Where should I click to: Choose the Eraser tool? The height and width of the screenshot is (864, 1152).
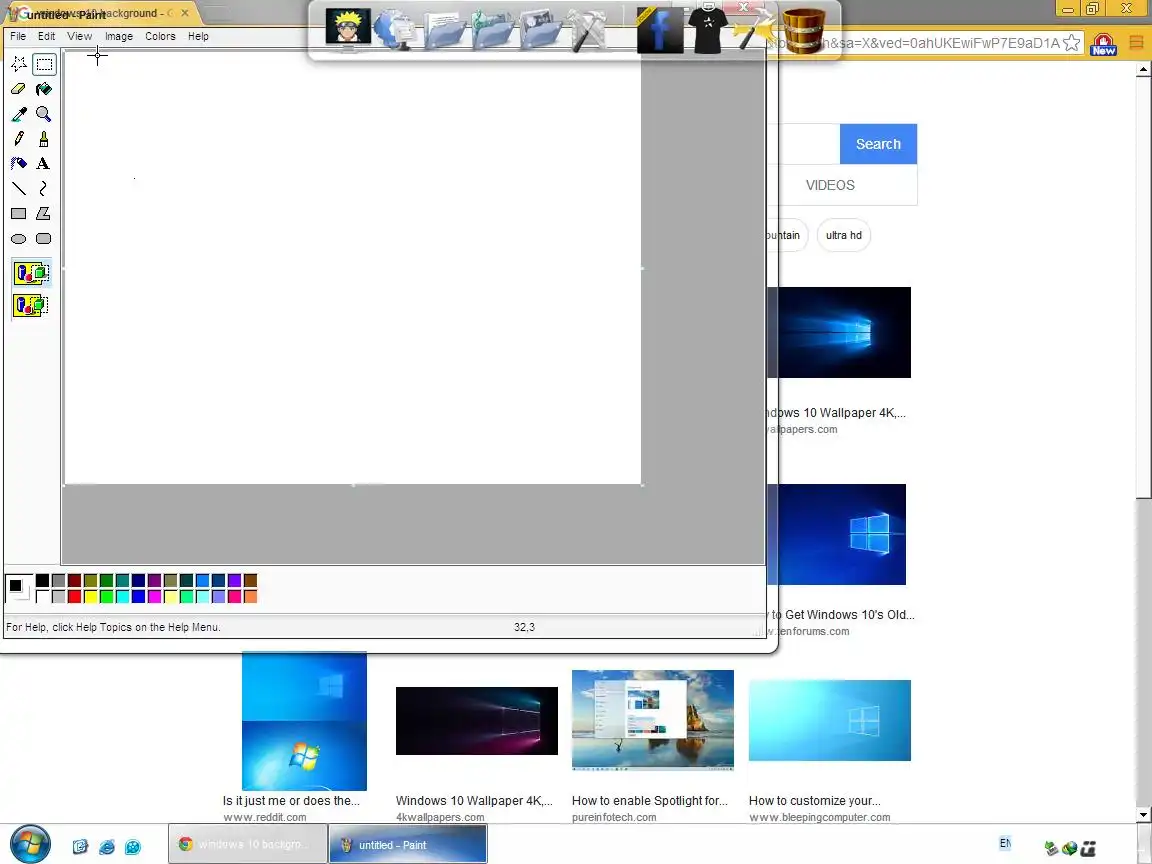19,89
